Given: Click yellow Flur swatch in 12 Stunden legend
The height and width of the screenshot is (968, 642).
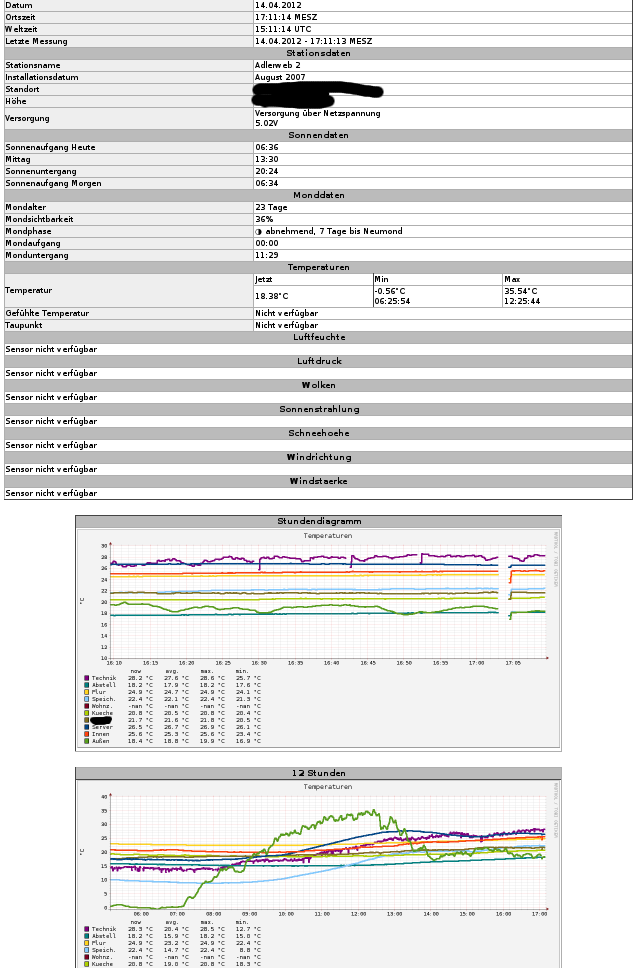Looking at the screenshot, I should [86, 943].
